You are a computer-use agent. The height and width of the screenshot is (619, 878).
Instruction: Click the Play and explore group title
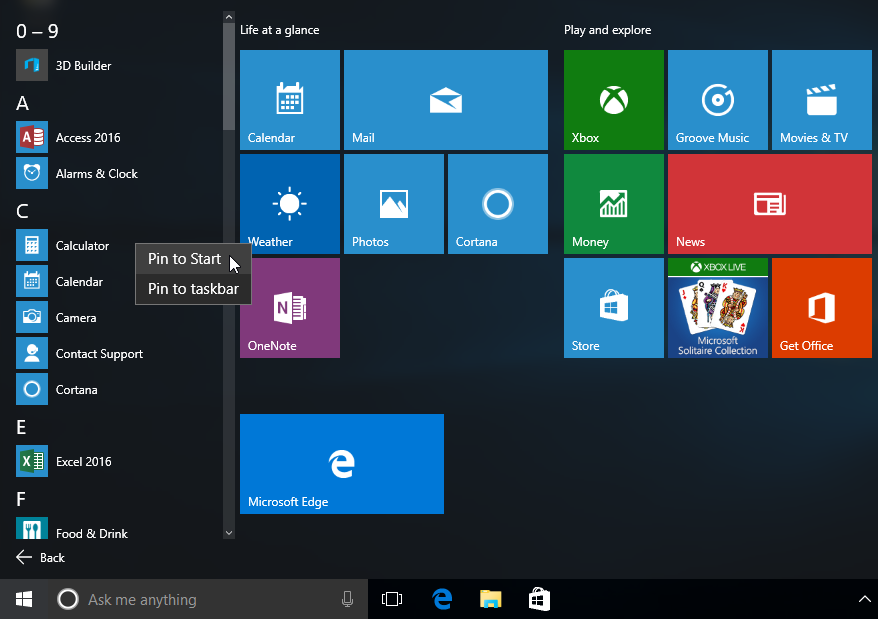coord(608,30)
